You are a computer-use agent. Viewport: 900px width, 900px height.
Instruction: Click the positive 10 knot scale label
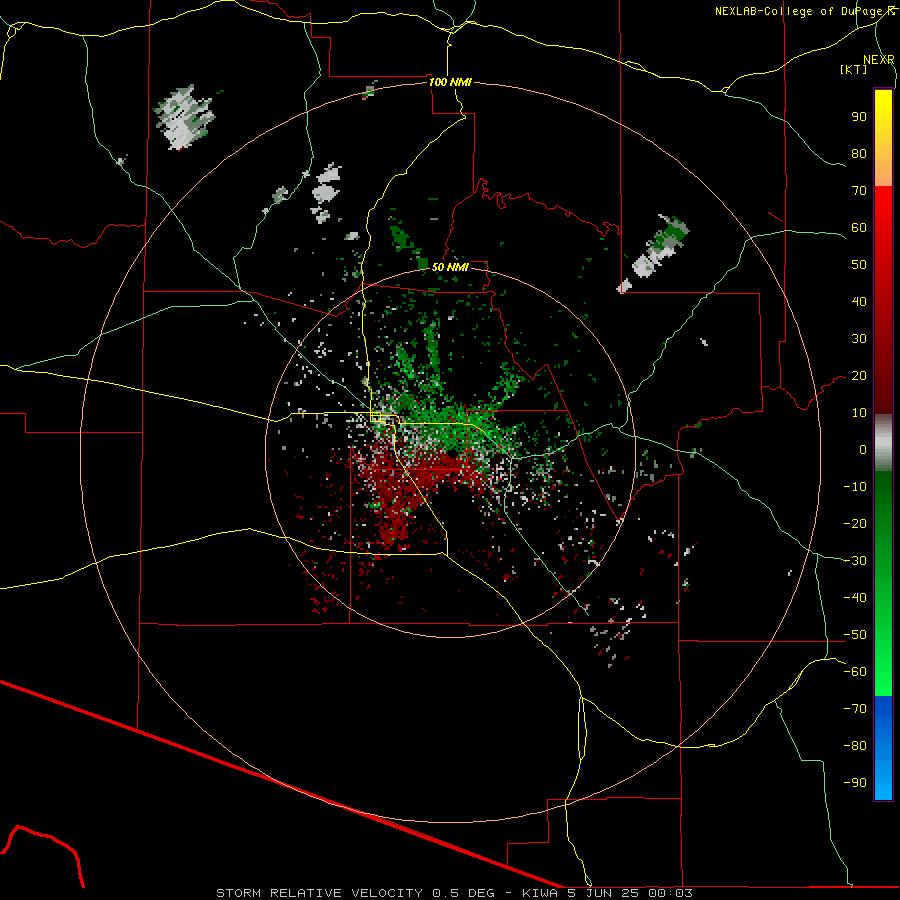click(x=859, y=413)
